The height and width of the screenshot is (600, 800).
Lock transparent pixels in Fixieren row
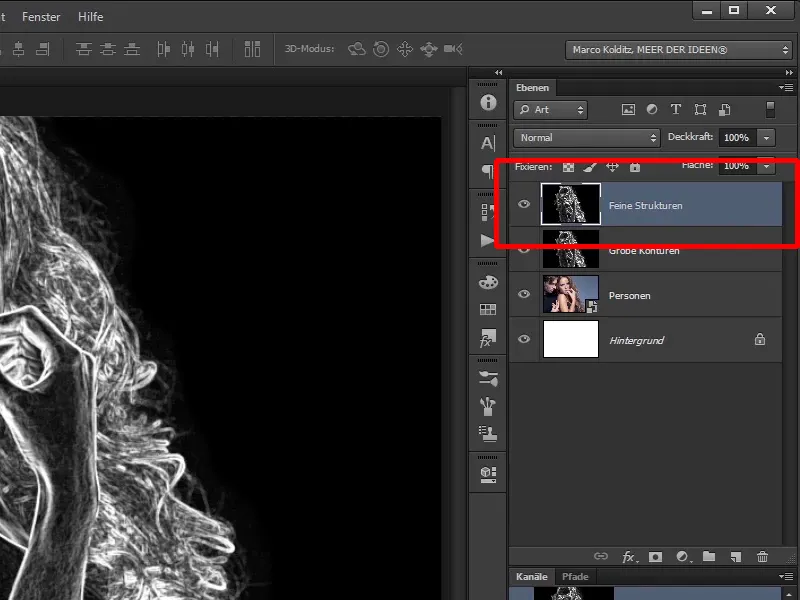[x=568, y=167]
